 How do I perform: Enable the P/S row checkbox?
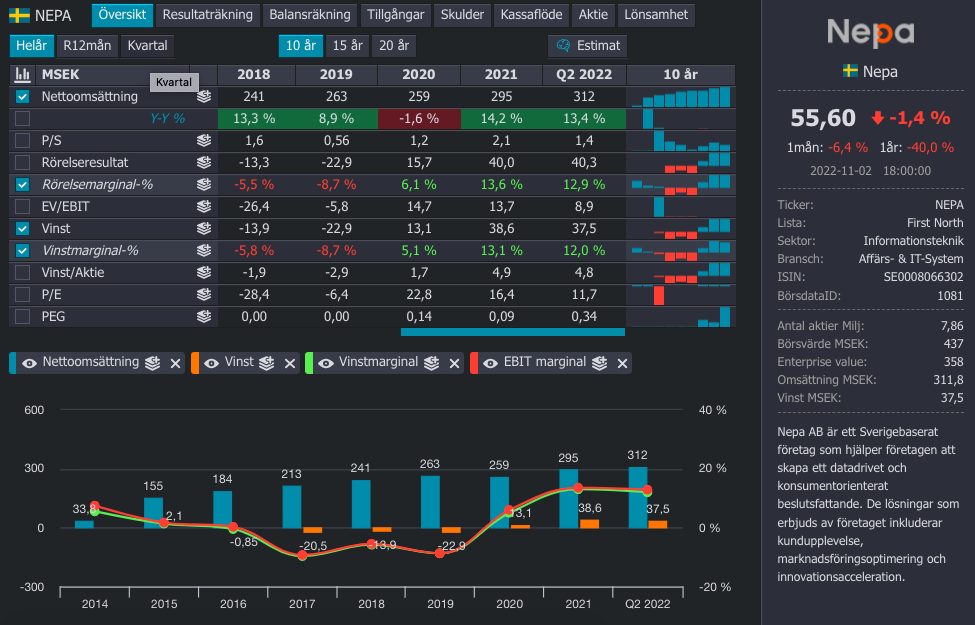pyautogui.click(x=23, y=141)
